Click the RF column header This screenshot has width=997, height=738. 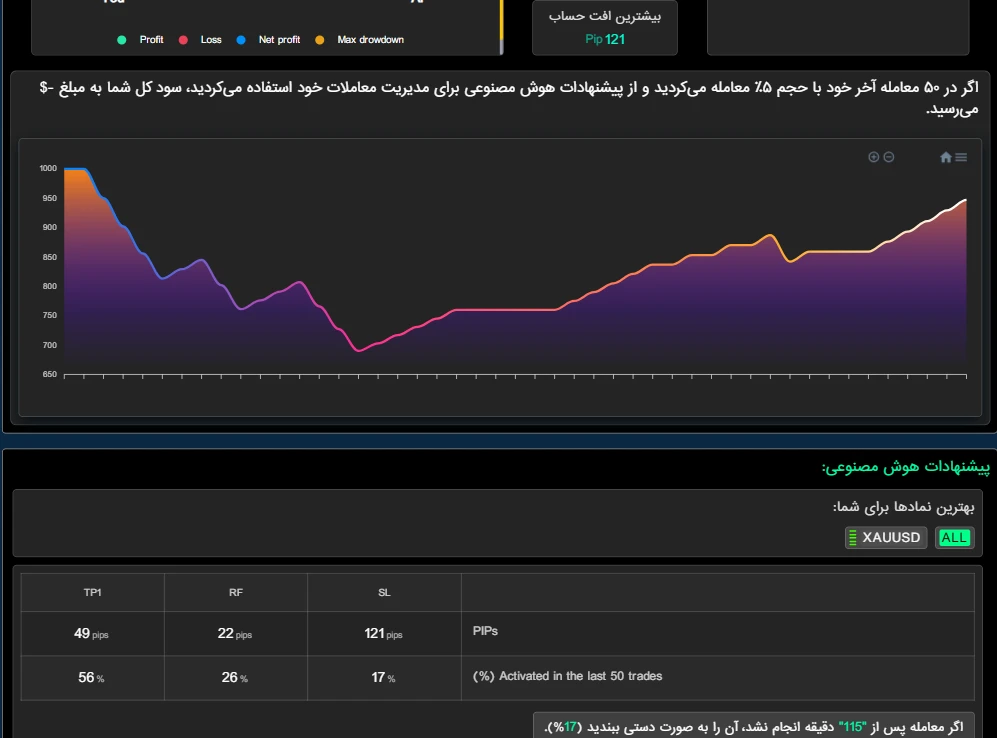point(235,593)
